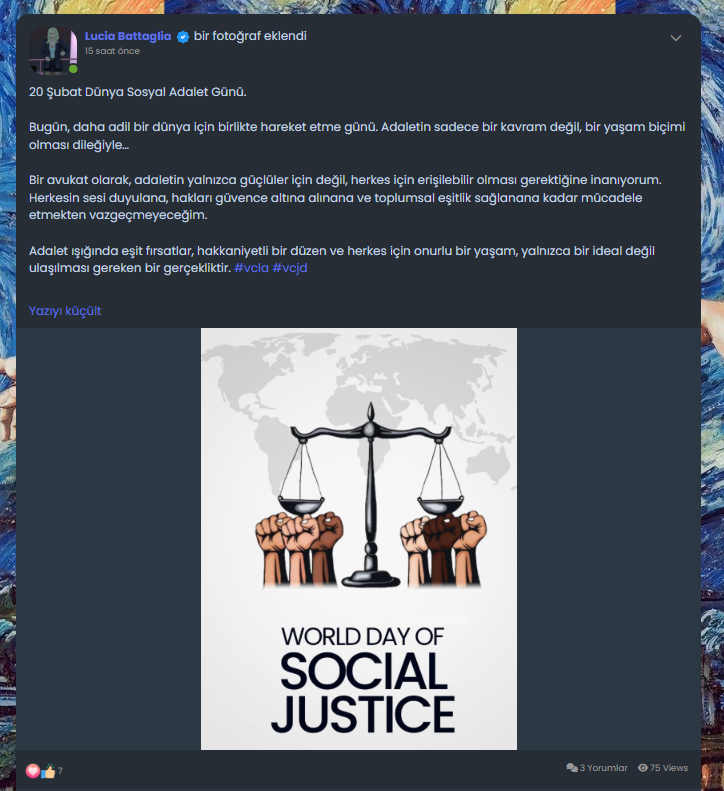The image size is (724, 791).
Task: Click the SOCIAL JUSTICE caption in image
Action: [363, 692]
